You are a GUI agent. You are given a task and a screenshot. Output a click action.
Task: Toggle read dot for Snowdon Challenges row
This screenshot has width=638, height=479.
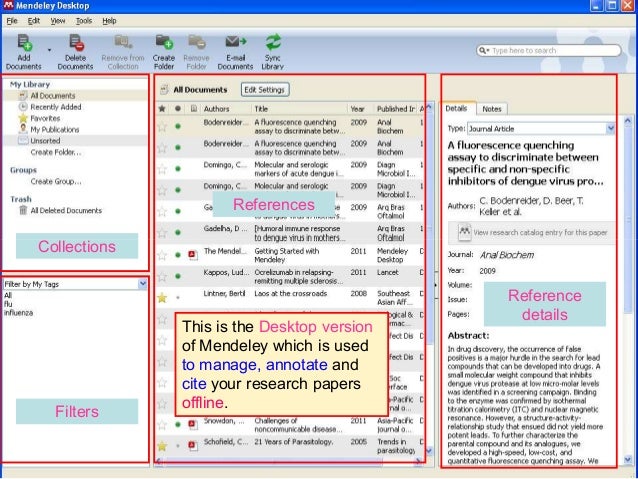(x=178, y=424)
